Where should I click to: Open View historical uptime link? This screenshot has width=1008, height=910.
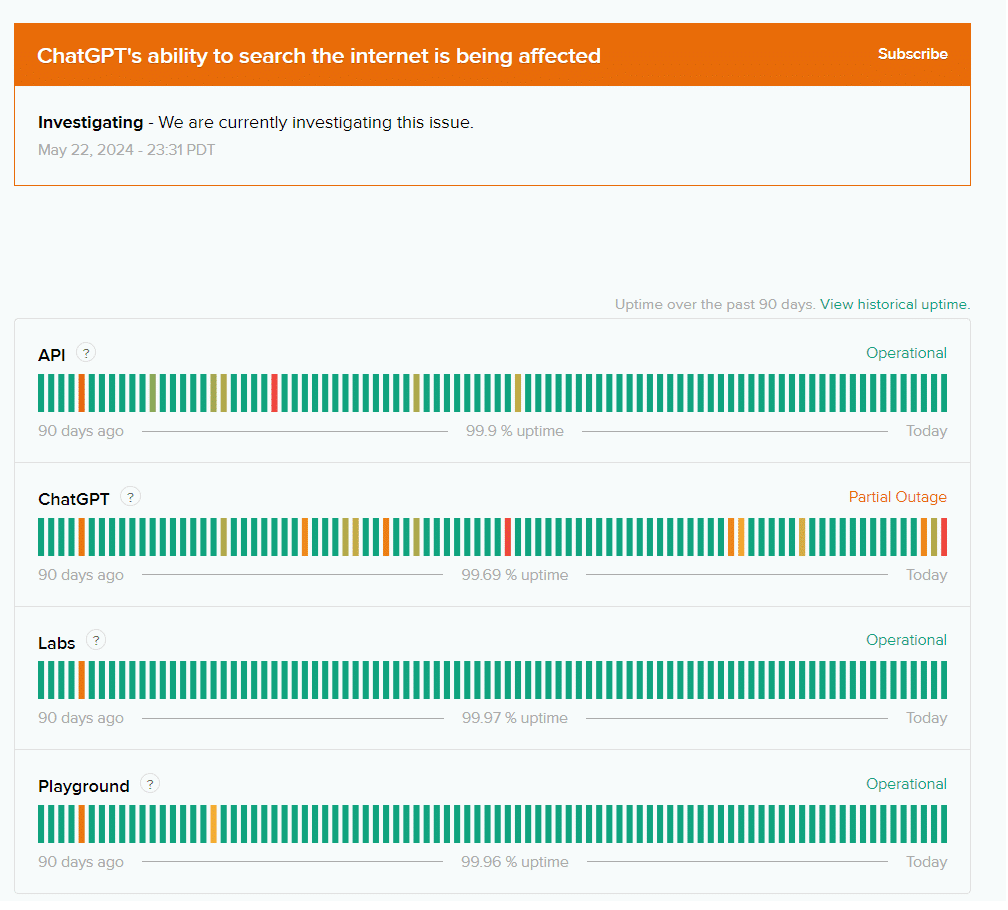(x=894, y=305)
